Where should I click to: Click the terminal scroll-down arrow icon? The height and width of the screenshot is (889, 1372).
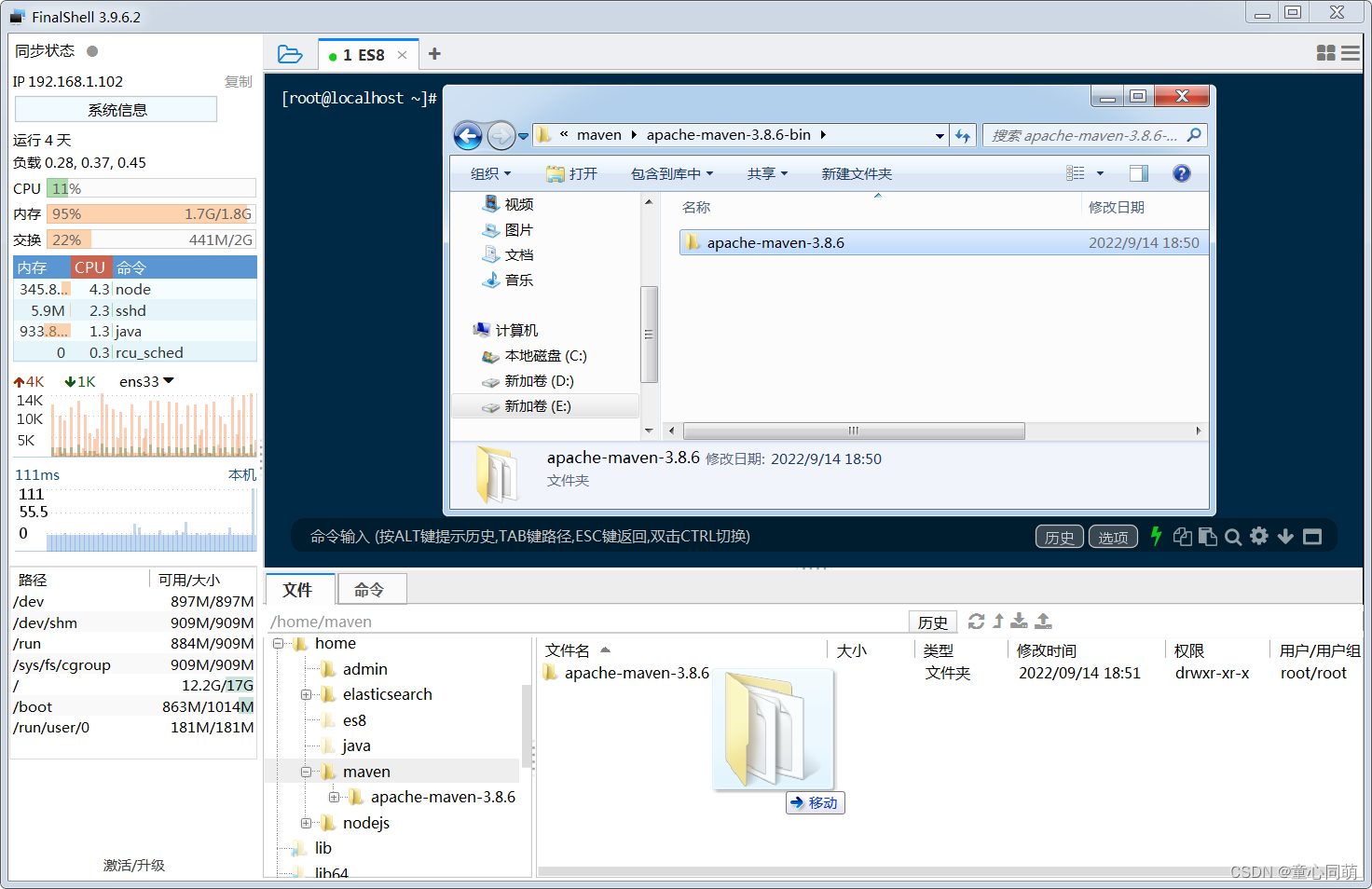[1285, 536]
